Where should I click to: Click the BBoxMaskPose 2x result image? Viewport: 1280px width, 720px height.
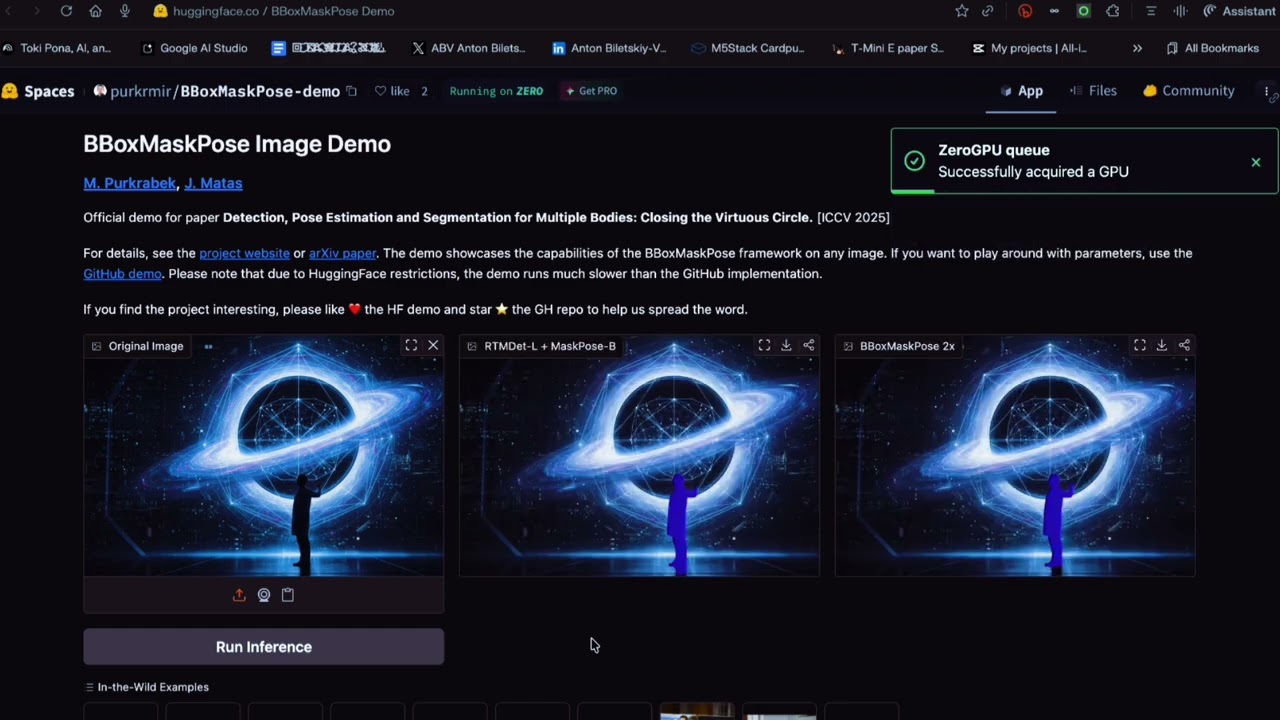tap(1015, 456)
